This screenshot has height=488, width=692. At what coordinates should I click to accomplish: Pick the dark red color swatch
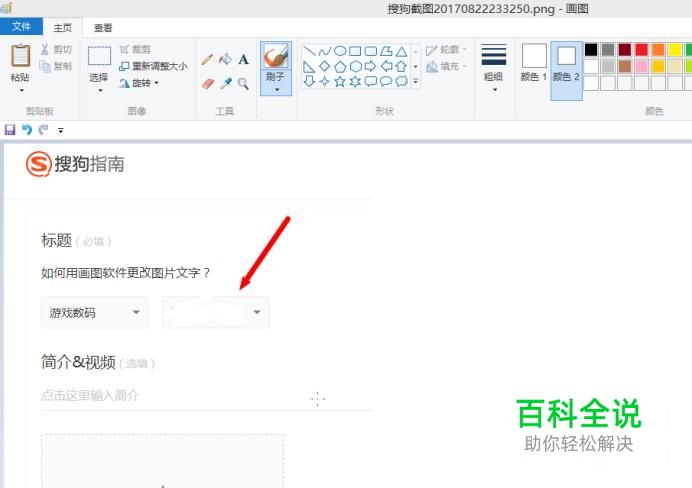click(x=624, y=49)
